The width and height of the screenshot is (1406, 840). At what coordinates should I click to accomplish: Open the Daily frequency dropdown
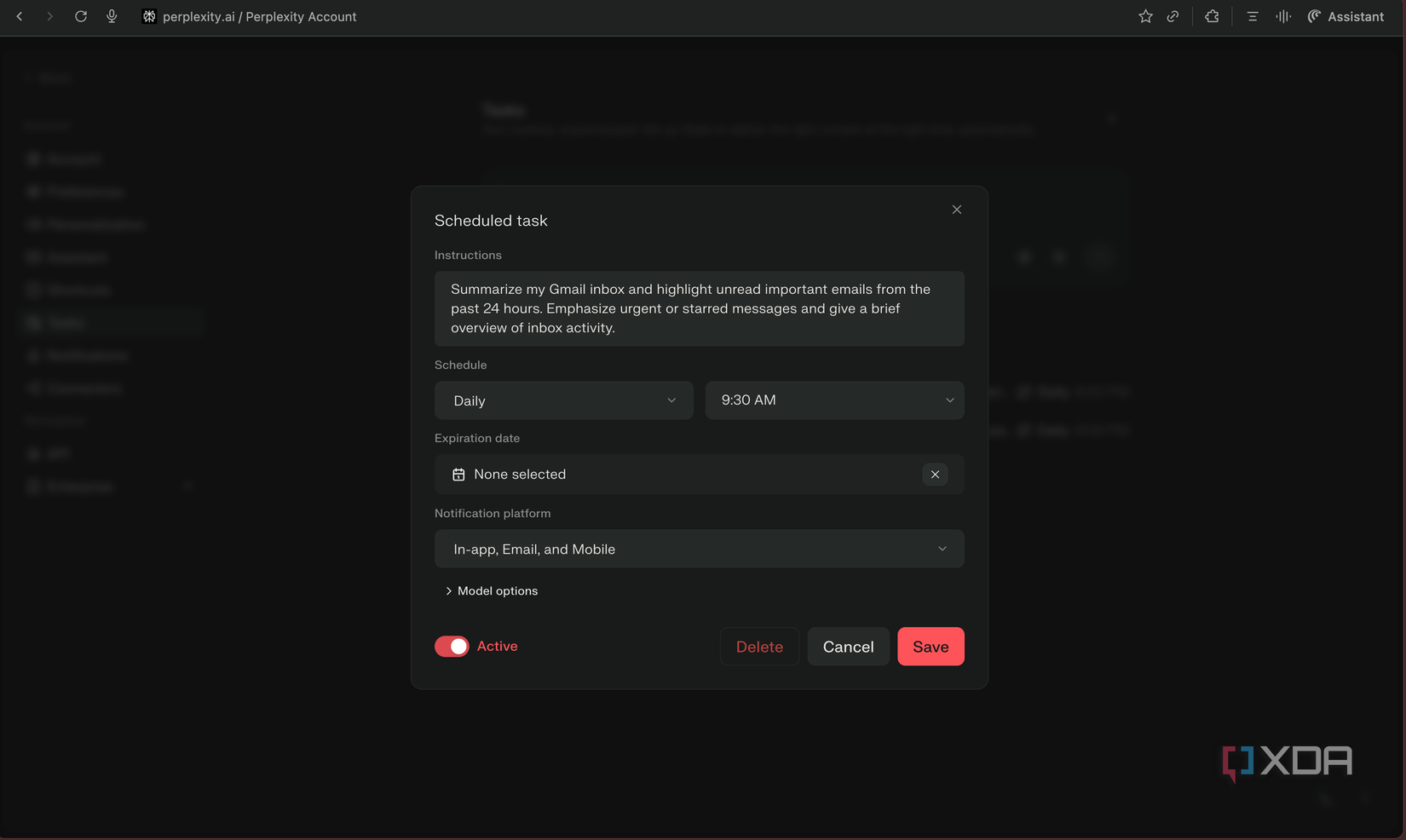click(564, 400)
